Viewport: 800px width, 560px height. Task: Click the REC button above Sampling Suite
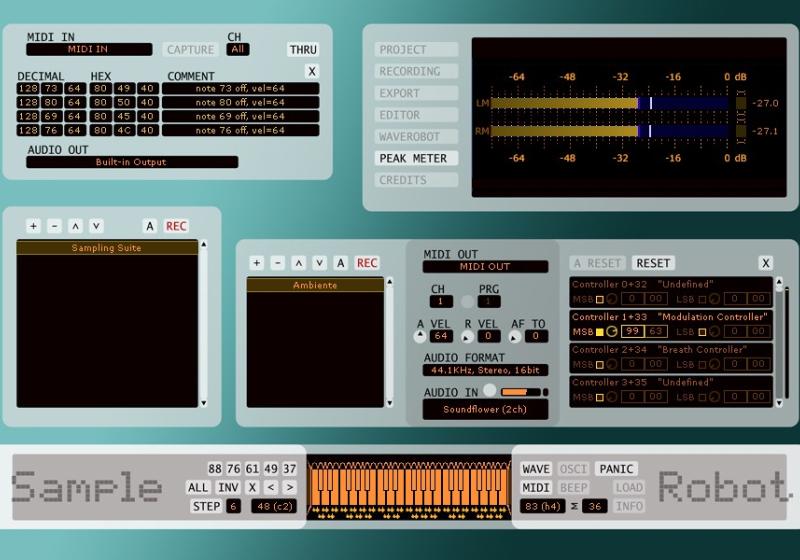coord(176,226)
